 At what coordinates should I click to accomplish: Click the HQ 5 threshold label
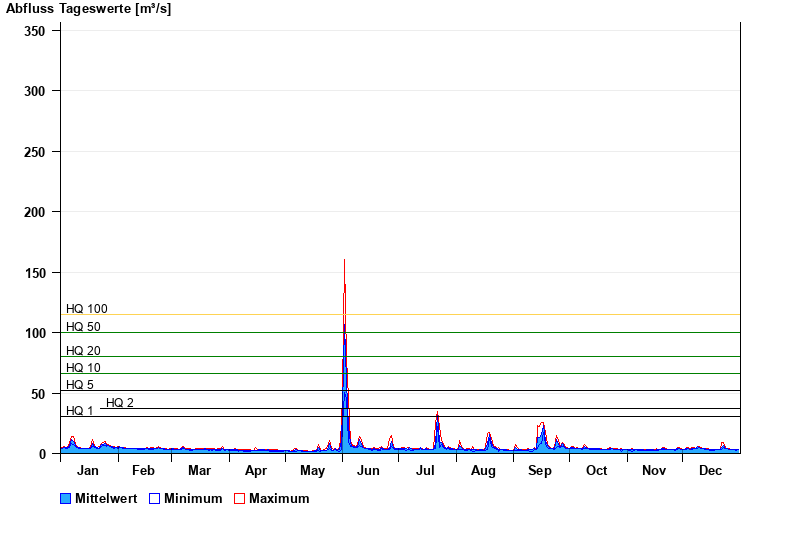coord(80,385)
